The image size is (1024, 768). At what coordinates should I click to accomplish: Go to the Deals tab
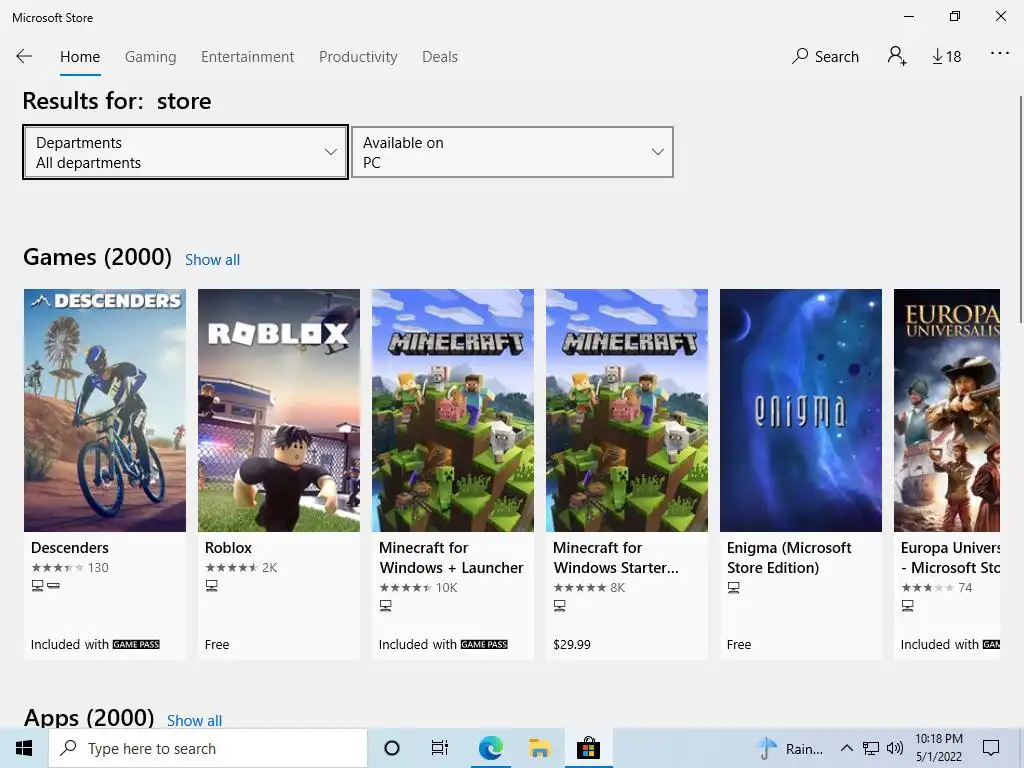(x=440, y=57)
